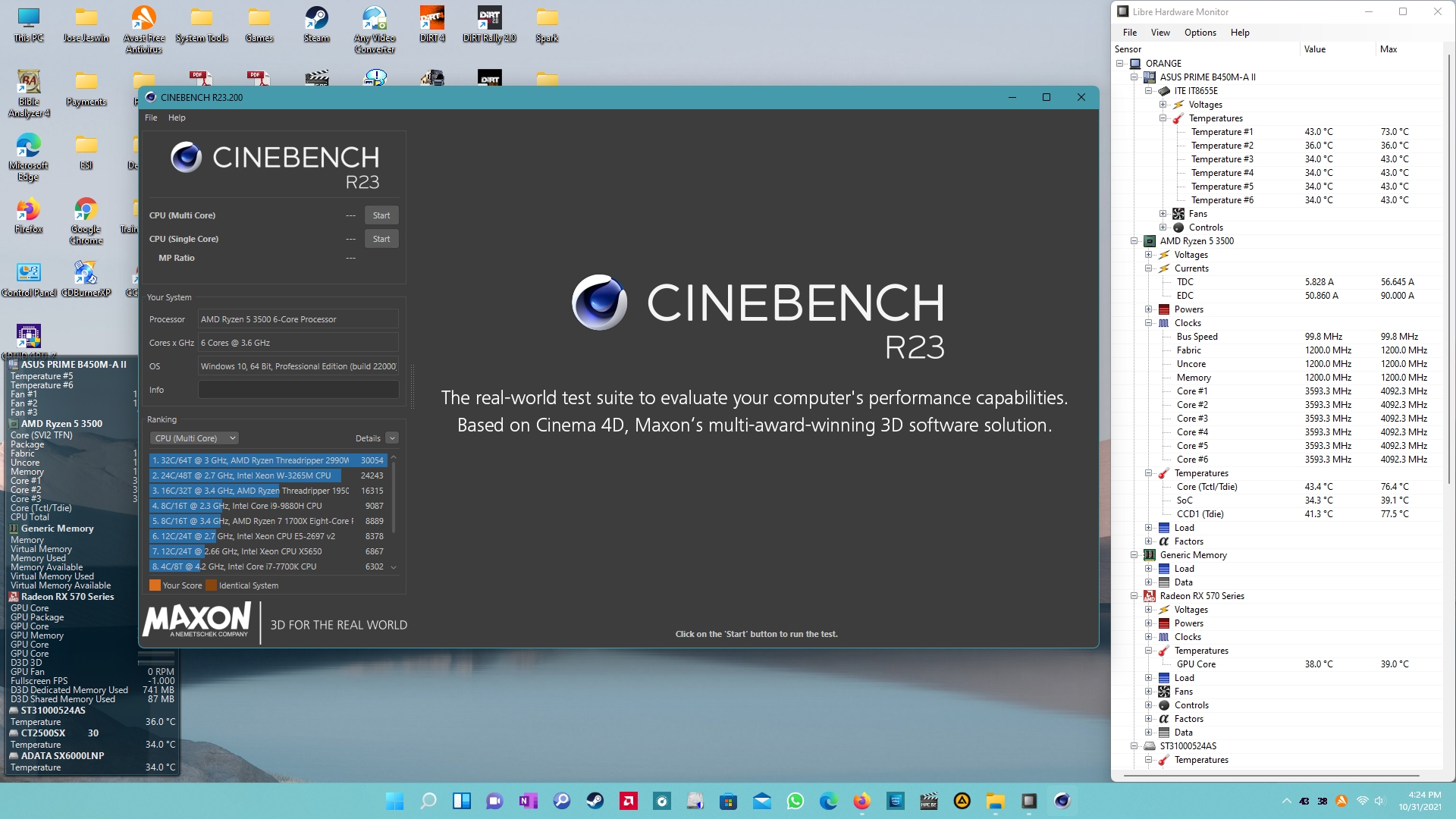Open File Explorer from the taskbar
The height and width of the screenshot is (819, 1456).
(995, 801)
